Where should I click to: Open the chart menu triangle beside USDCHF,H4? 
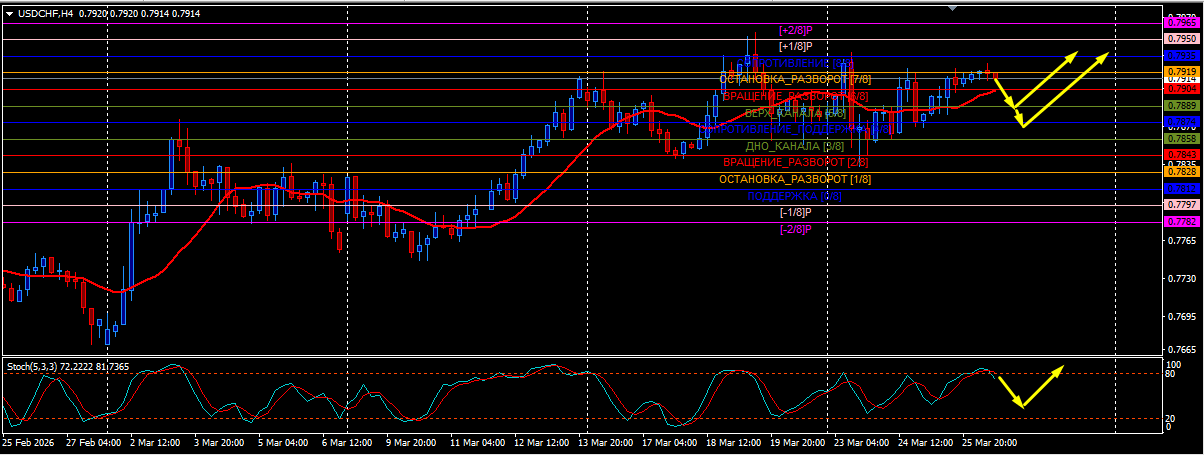[9, 14]
